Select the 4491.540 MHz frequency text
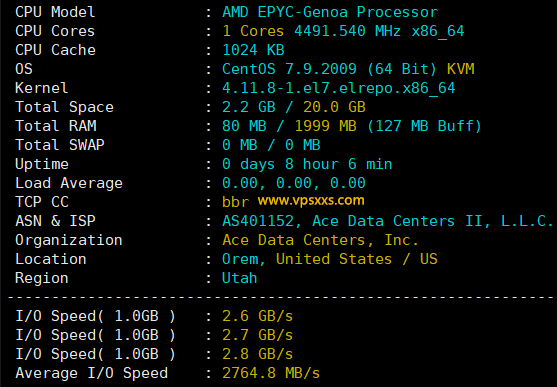 pyautogui.click(x=347, y=31)
